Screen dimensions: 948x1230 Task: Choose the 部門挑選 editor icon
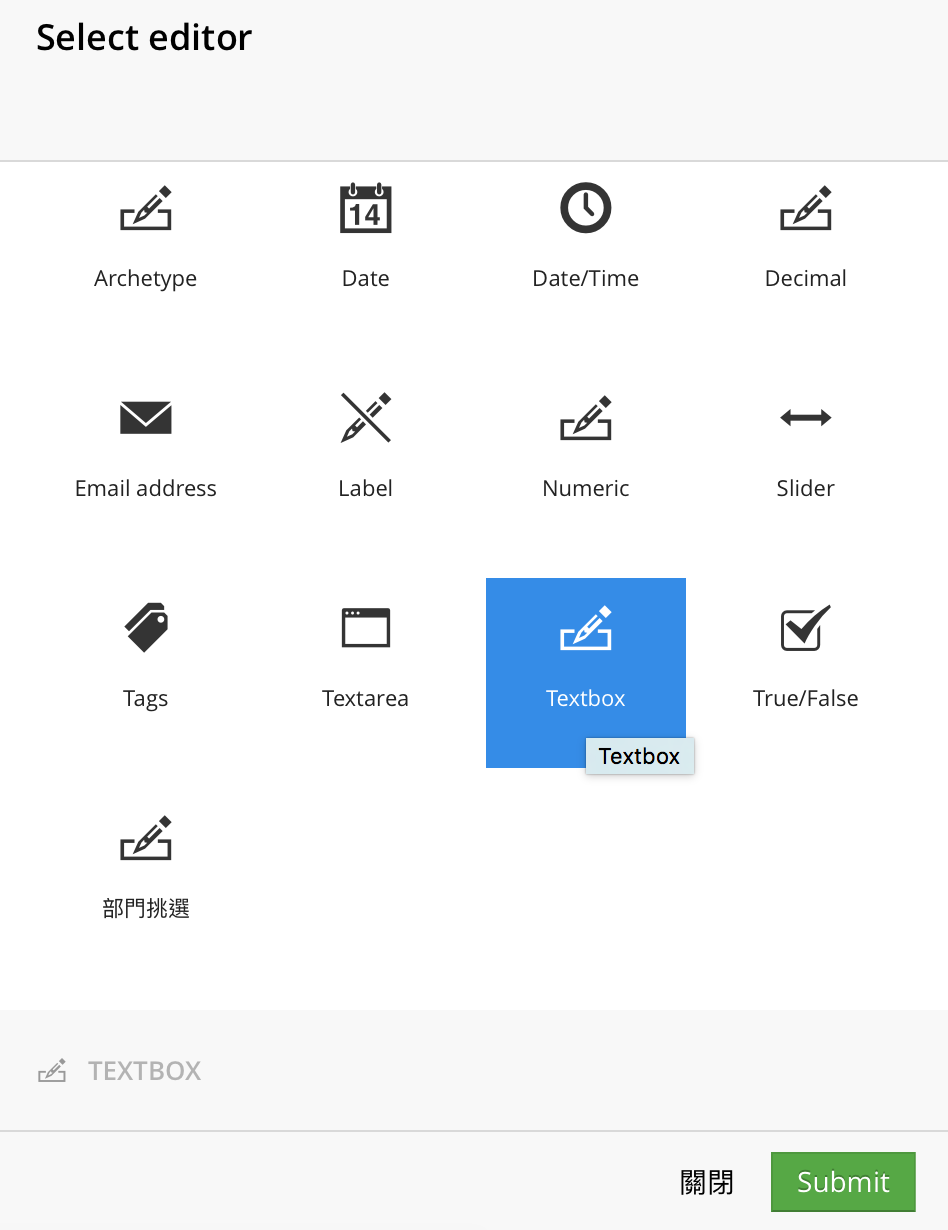(146, 838)
